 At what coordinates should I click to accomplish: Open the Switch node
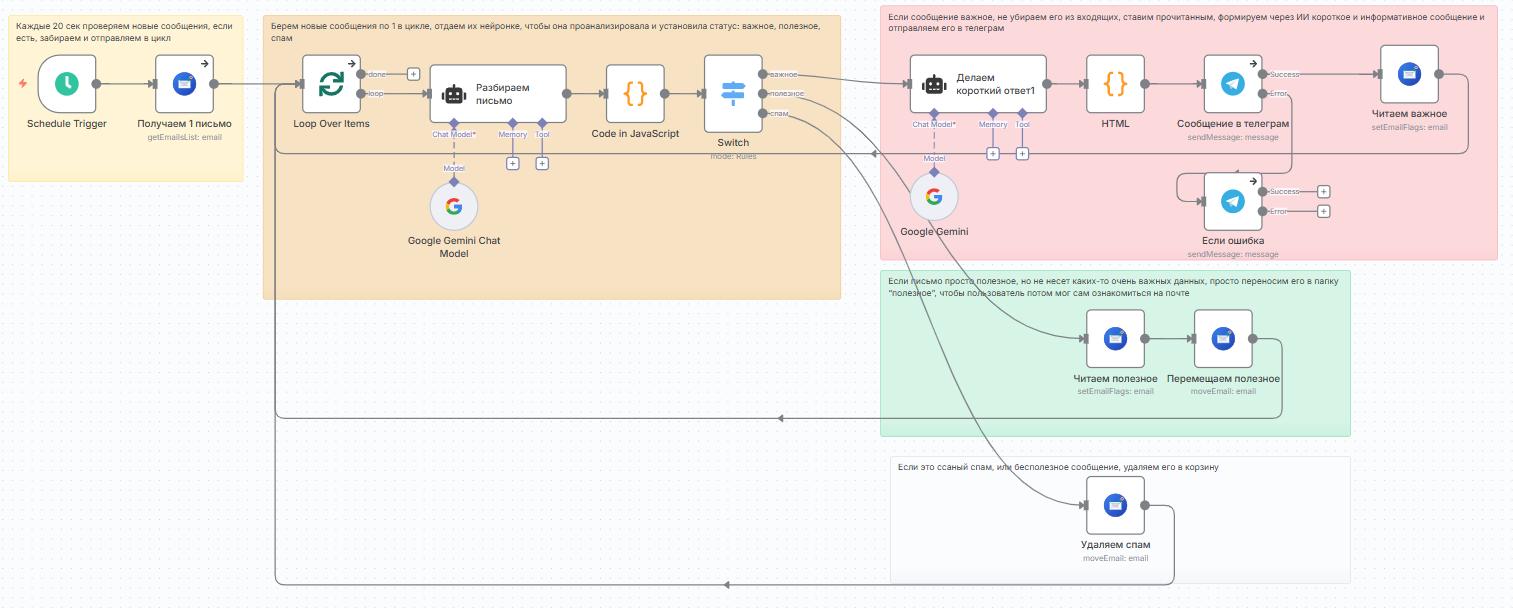point(733,94)
